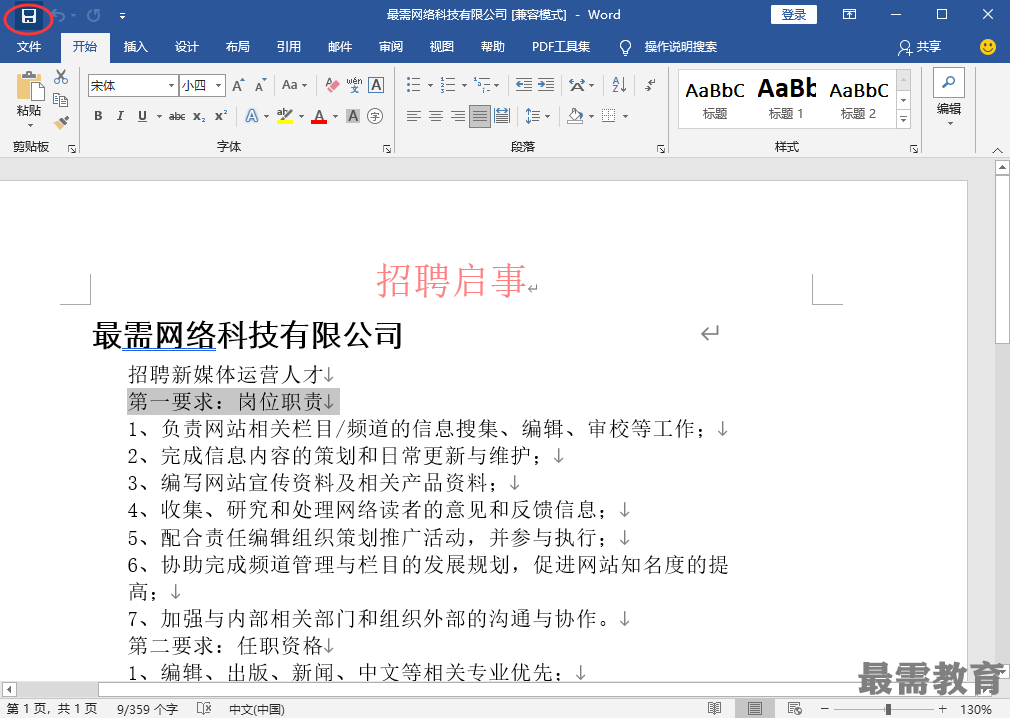
Task: Switch to the 审阅 Review tab
Action: pos(391,46)
